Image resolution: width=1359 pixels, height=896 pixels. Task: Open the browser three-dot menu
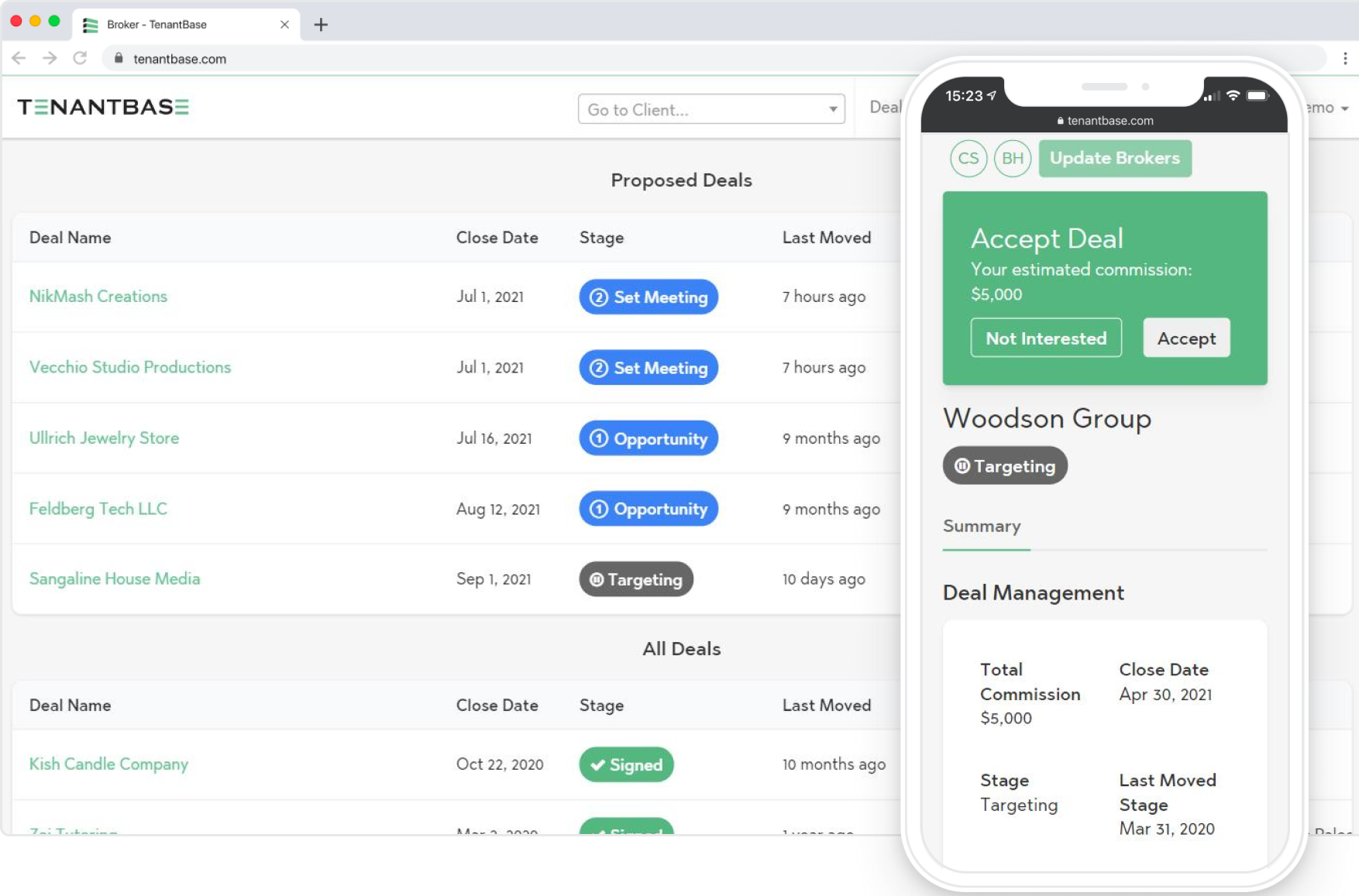pyautogui.click(x=1345, y=58)
